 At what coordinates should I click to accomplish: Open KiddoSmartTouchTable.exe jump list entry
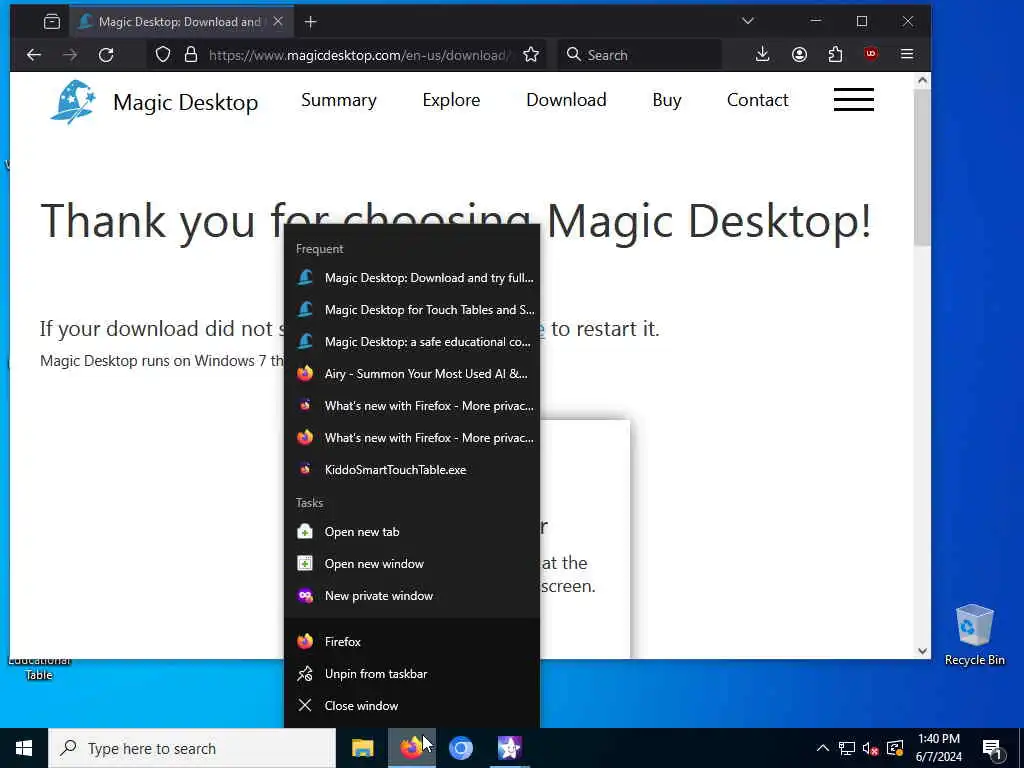tap(412, 470)
